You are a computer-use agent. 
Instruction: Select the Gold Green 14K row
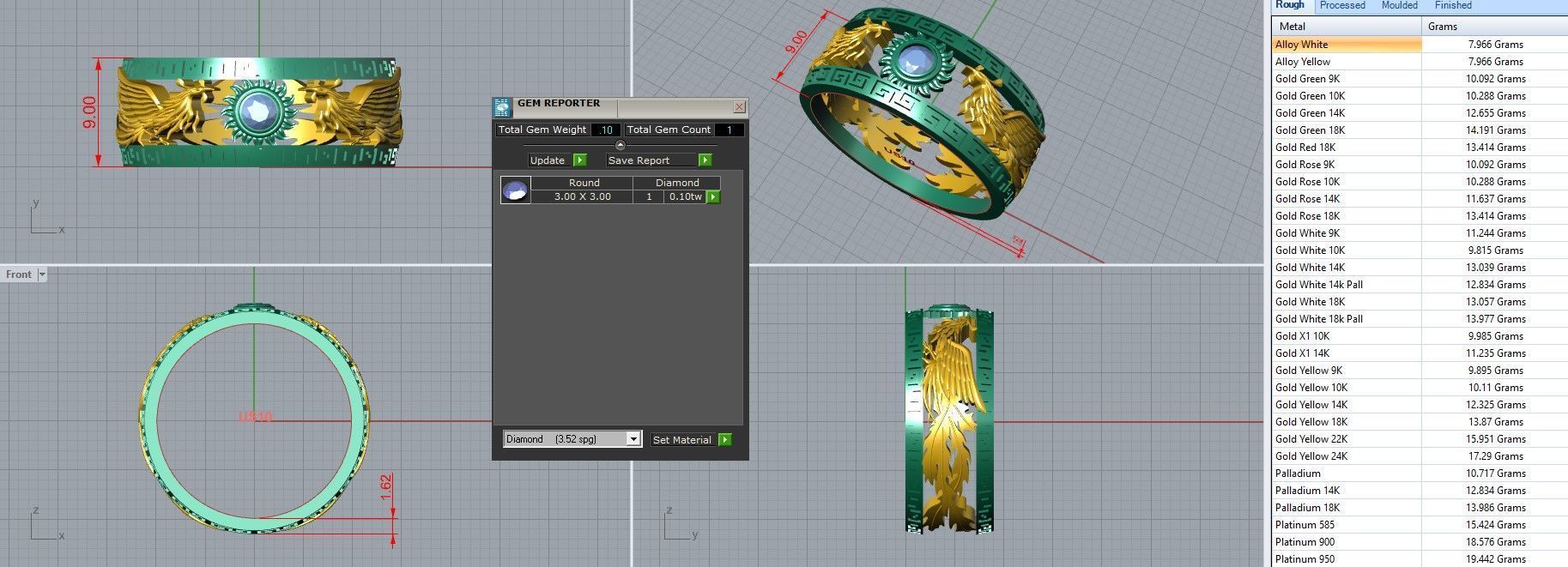[x=1420, y=113]
